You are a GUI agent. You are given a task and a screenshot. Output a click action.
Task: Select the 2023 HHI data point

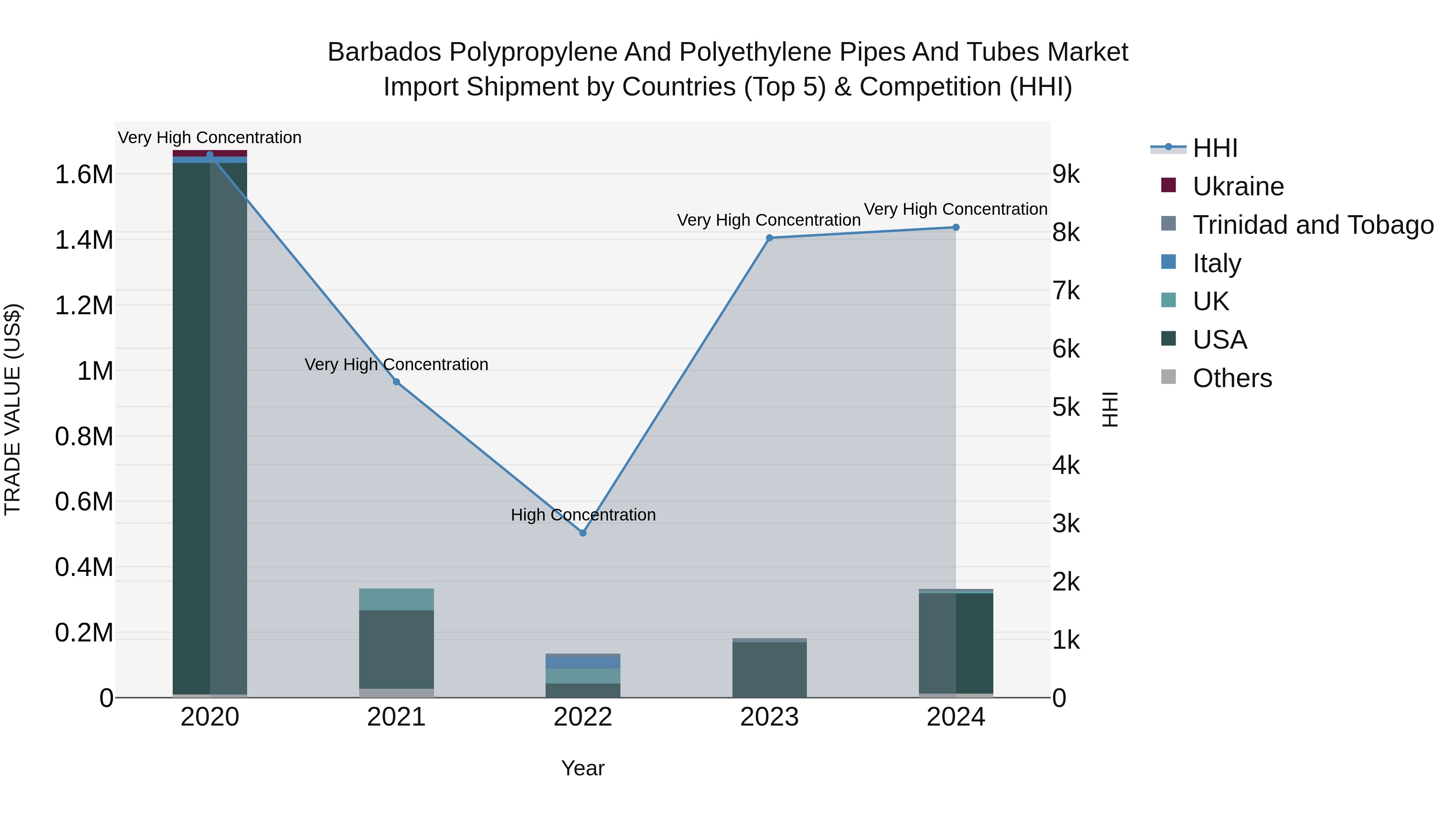[x=769, y=238]
